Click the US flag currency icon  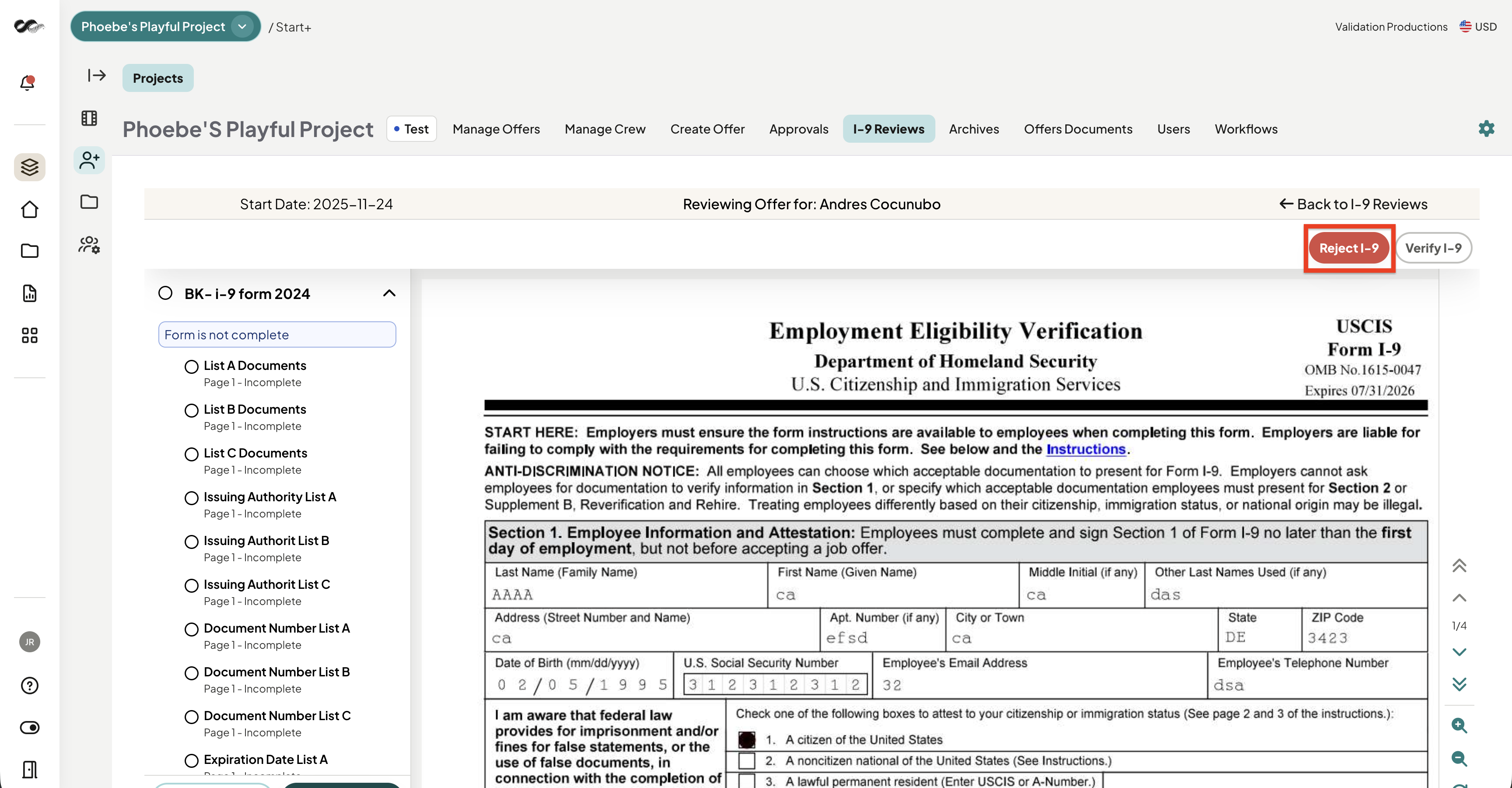(x=1466, y=26)
